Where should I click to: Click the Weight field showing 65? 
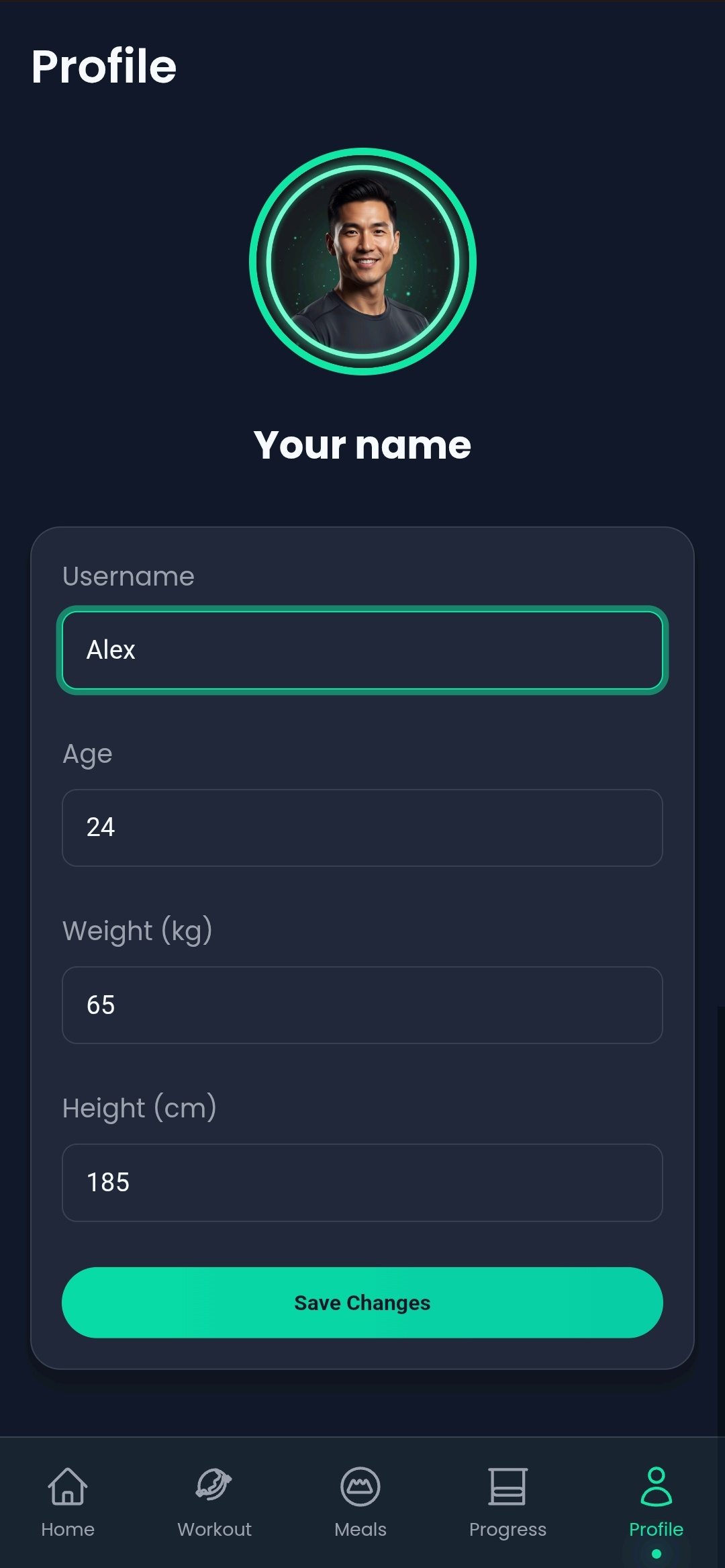click(362, 1005)
